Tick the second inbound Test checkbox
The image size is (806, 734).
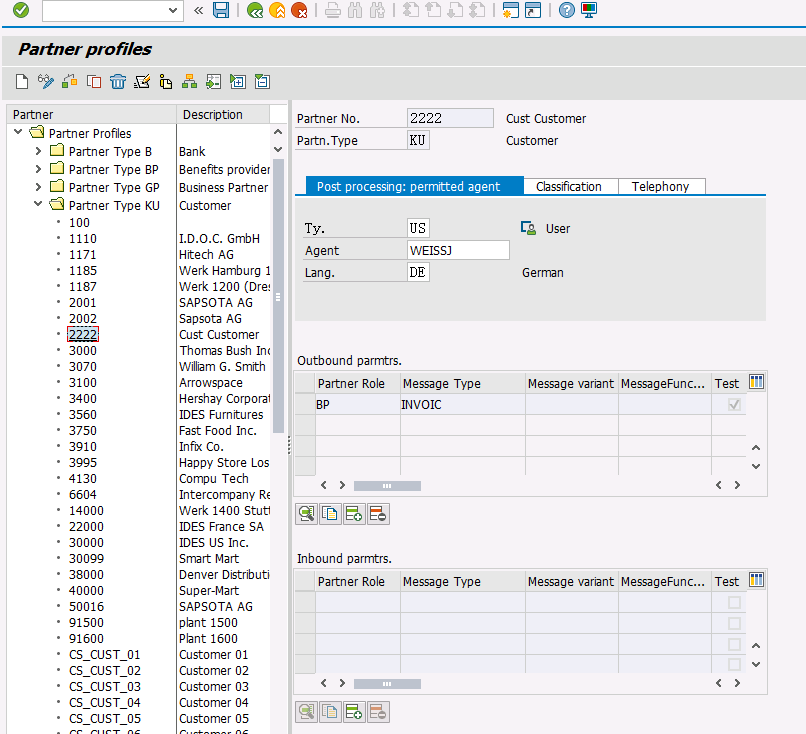[735, 624]
